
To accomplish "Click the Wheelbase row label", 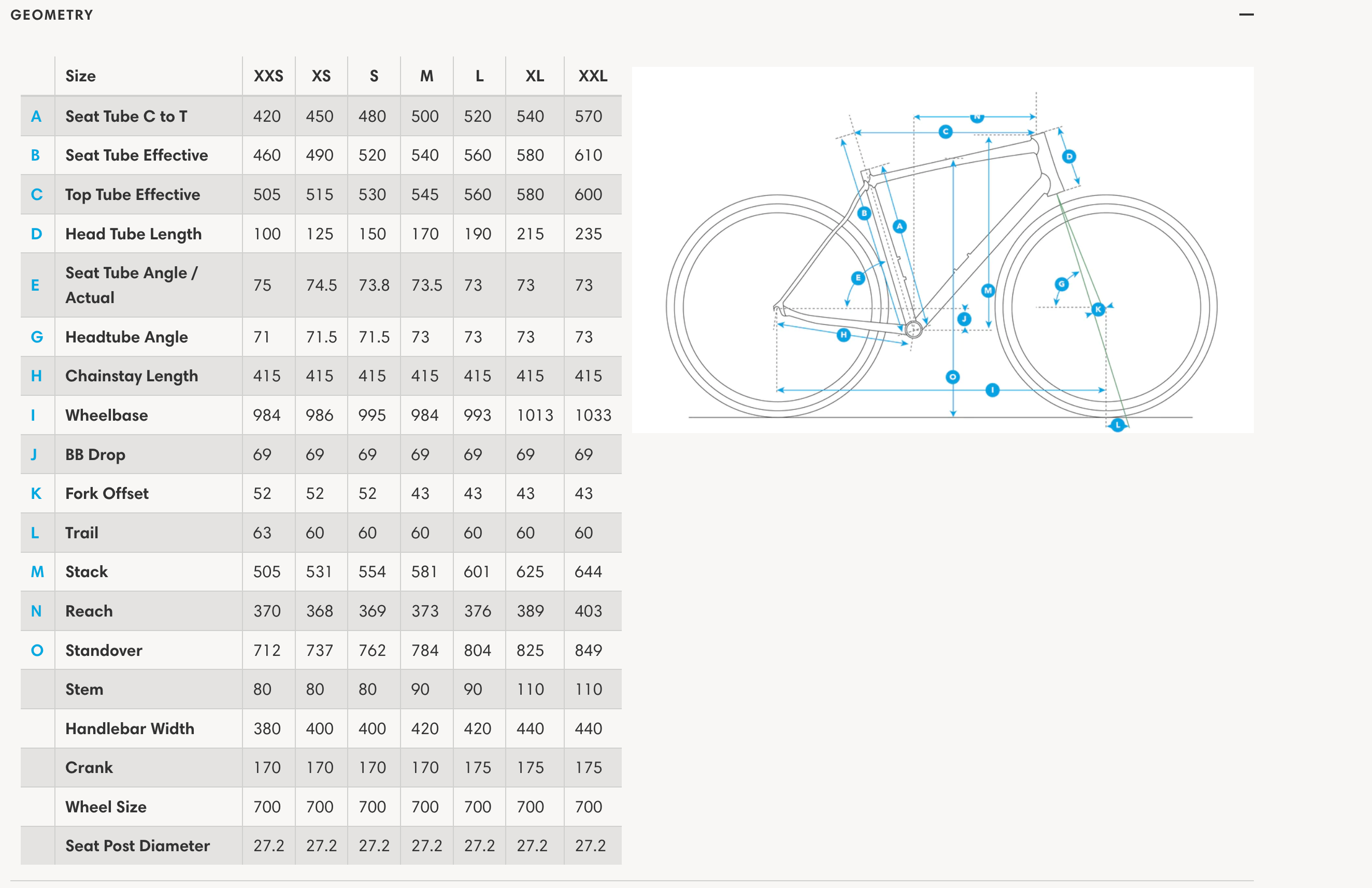I will tap(106, 415).
